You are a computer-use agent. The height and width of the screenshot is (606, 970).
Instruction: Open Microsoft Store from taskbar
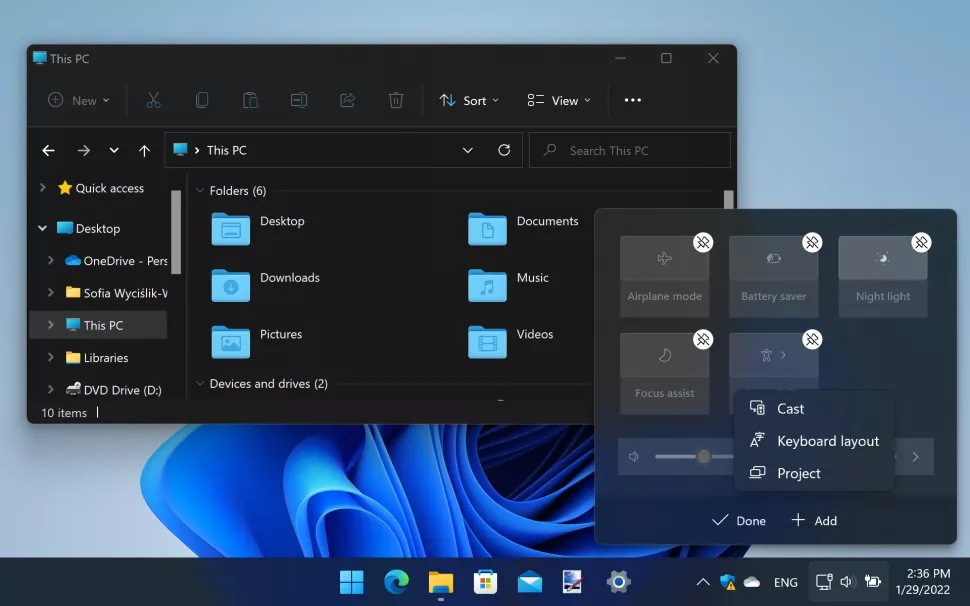pos(486,582)
